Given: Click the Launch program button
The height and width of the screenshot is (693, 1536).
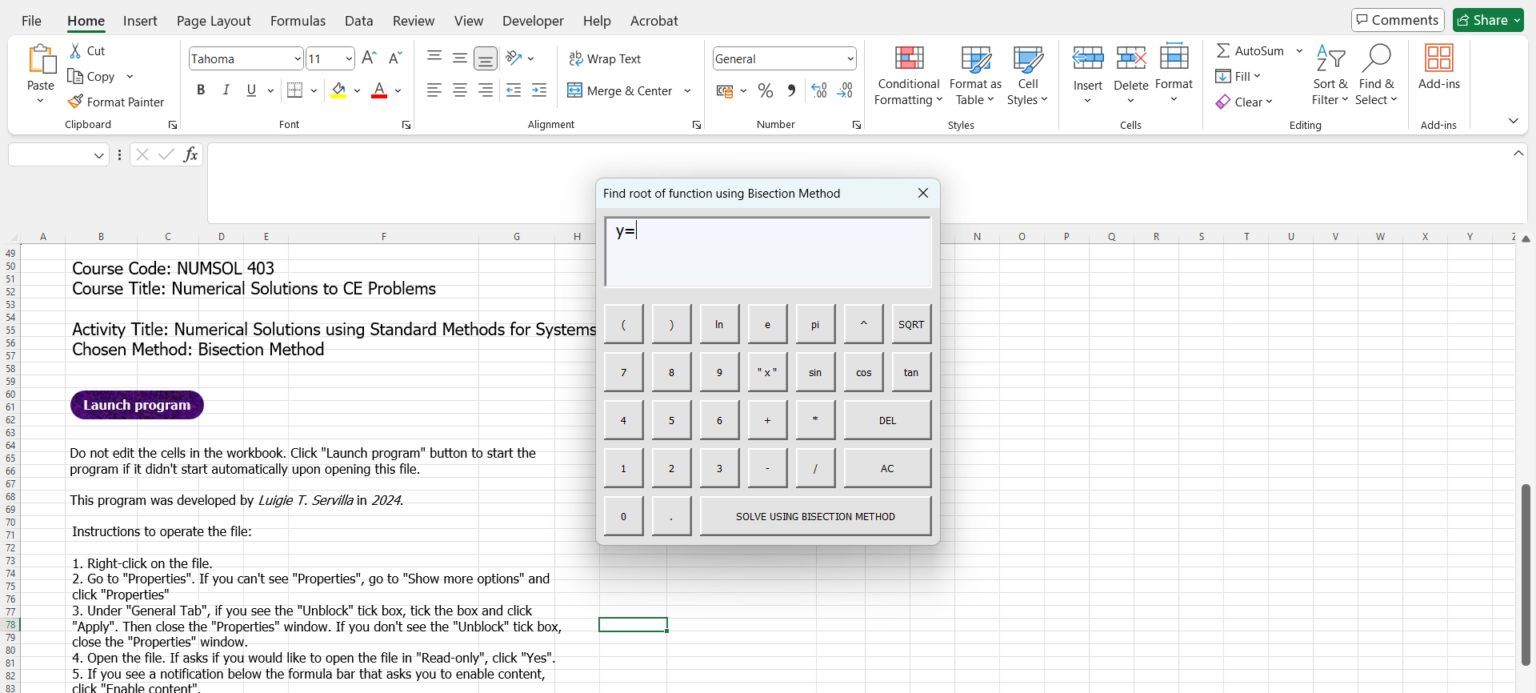Looking at the screenshot, I should (137, 405).
